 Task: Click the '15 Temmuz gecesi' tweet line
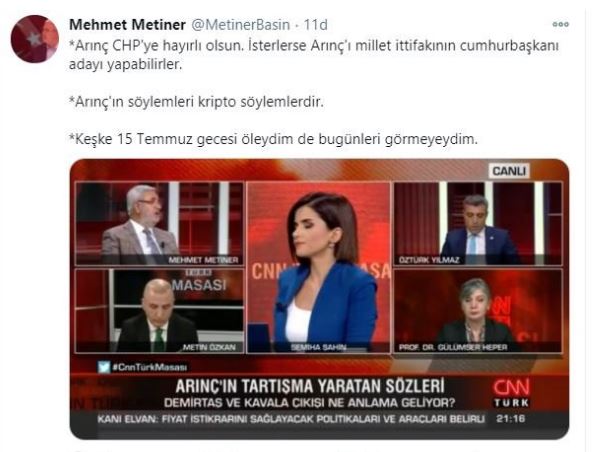(273, 139)
